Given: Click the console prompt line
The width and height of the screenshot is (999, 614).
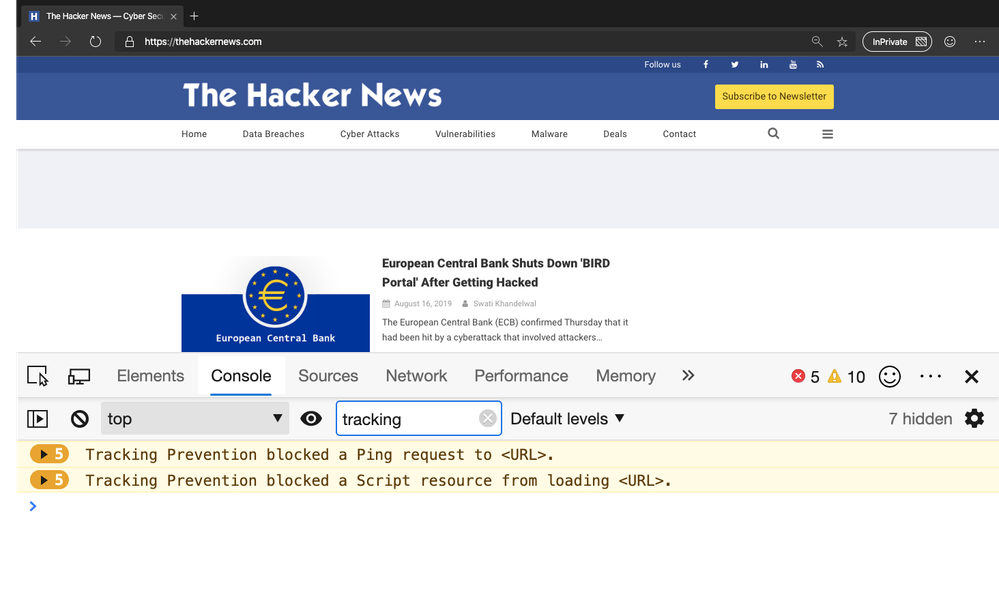Looking at the screenshot, I should tap(507, 506).
